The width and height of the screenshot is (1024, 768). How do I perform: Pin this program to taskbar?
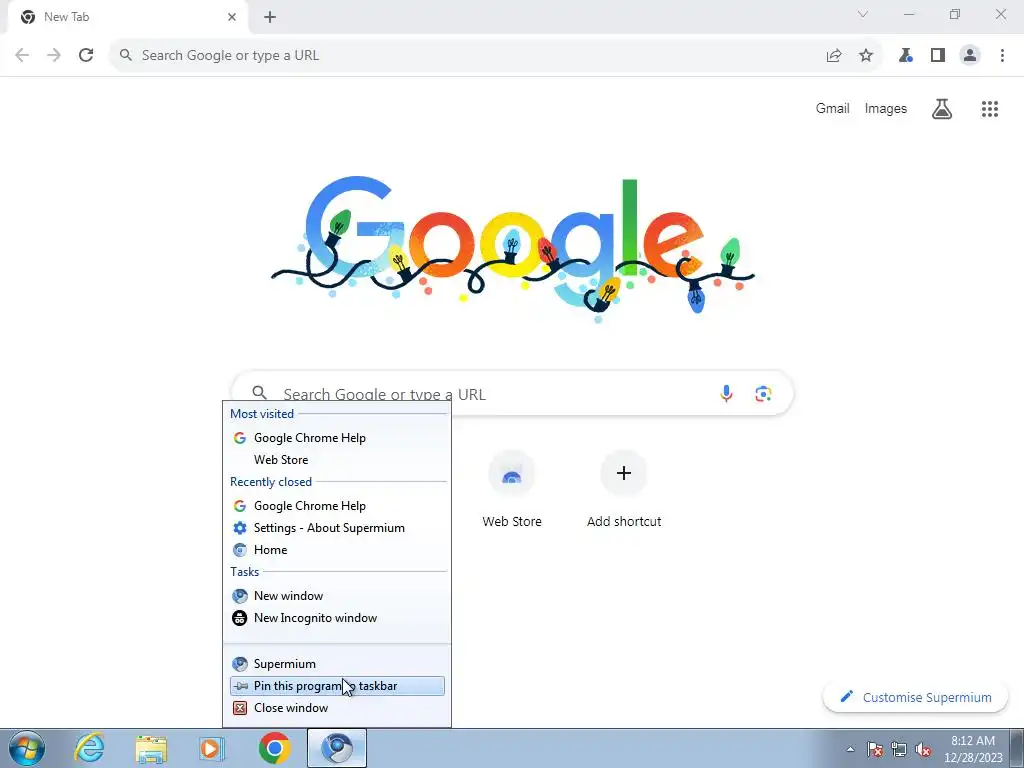point(337,686)
